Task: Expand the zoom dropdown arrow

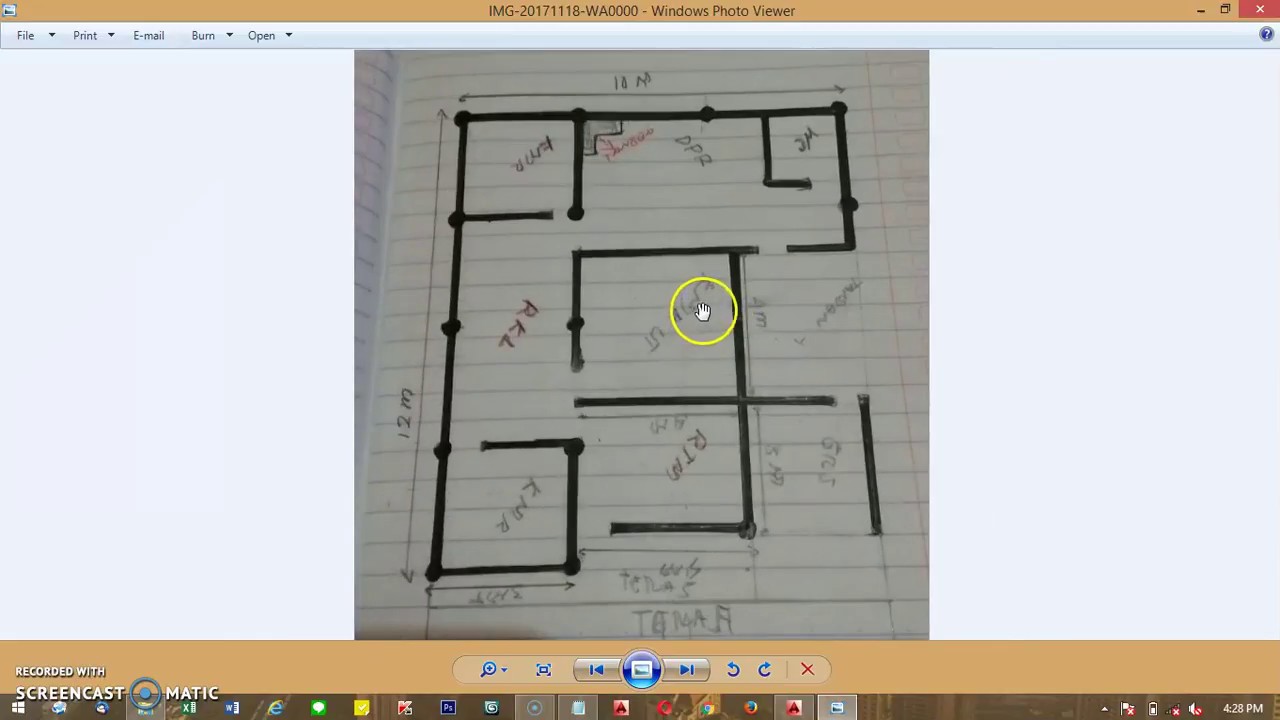Action: coord(504,670)
